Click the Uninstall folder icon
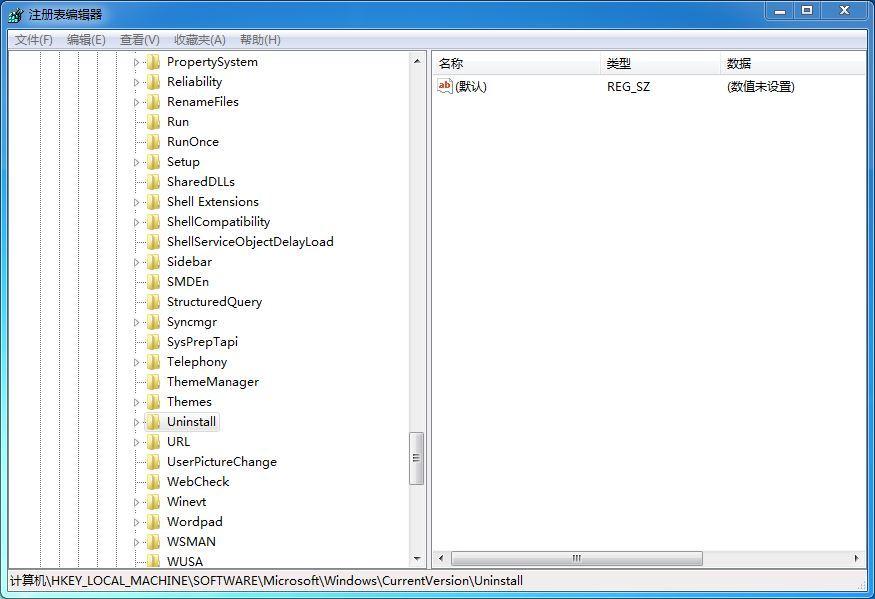 pos(153,422)
